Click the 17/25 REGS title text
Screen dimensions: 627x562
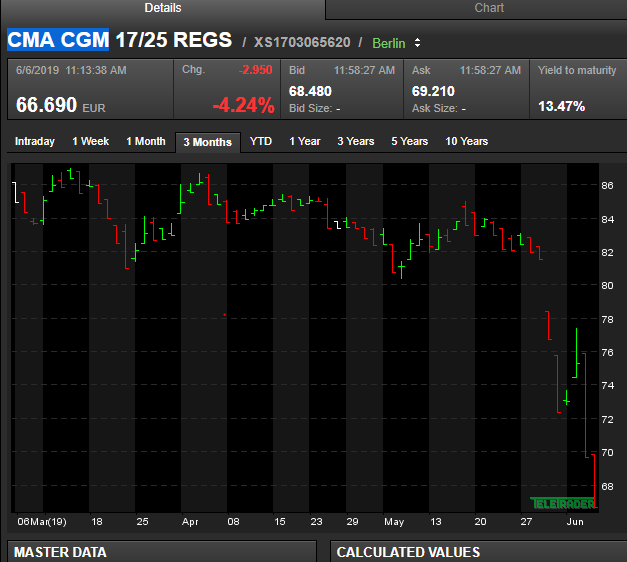(174, 40)
